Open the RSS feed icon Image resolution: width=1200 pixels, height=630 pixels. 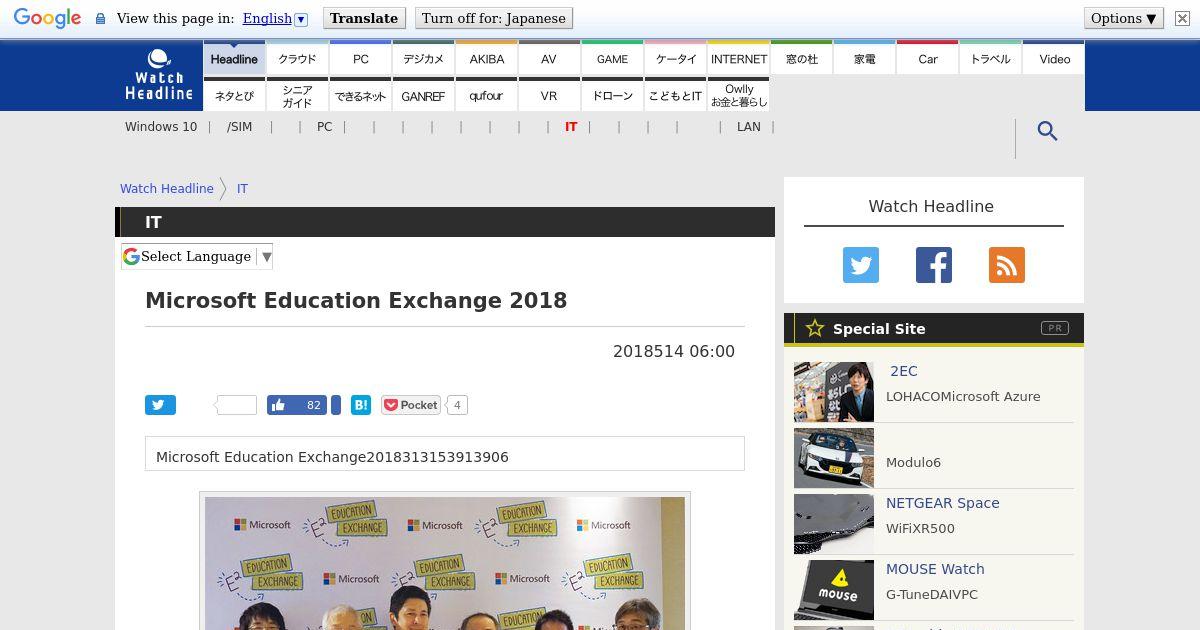coord(1006,265)
